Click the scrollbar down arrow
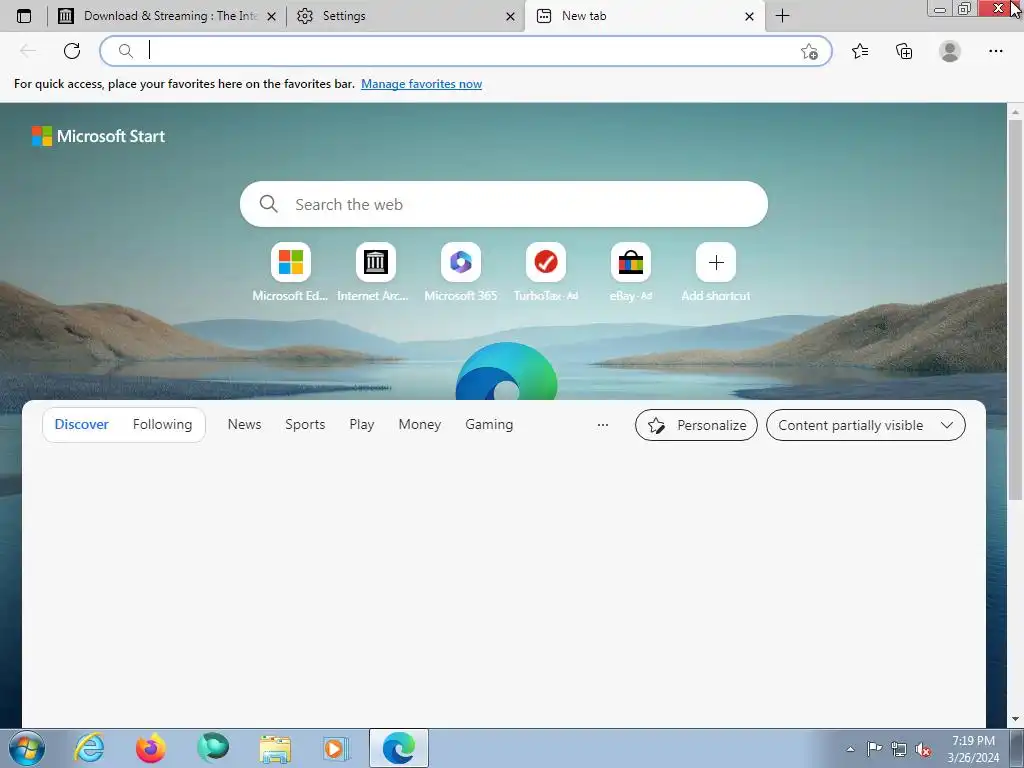This screenshot has width=1024, height=768. [x=1015, y=719]
